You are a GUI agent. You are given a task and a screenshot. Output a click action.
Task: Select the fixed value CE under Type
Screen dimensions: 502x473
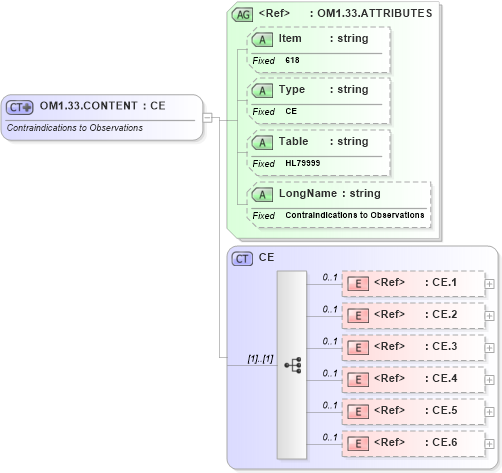click(x=291, y=111)
